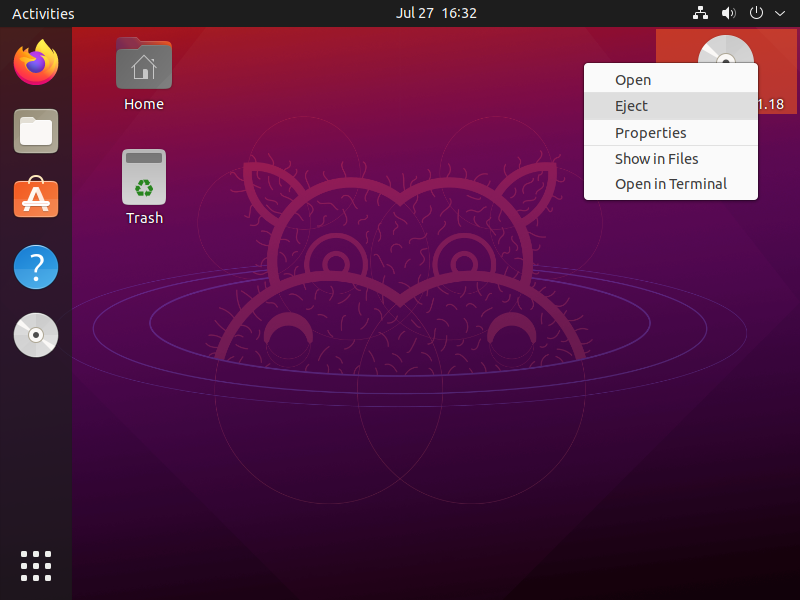Screen dimensions: 800x600
Task: Choose Properties from the context menu
Action: click(650, 133)
